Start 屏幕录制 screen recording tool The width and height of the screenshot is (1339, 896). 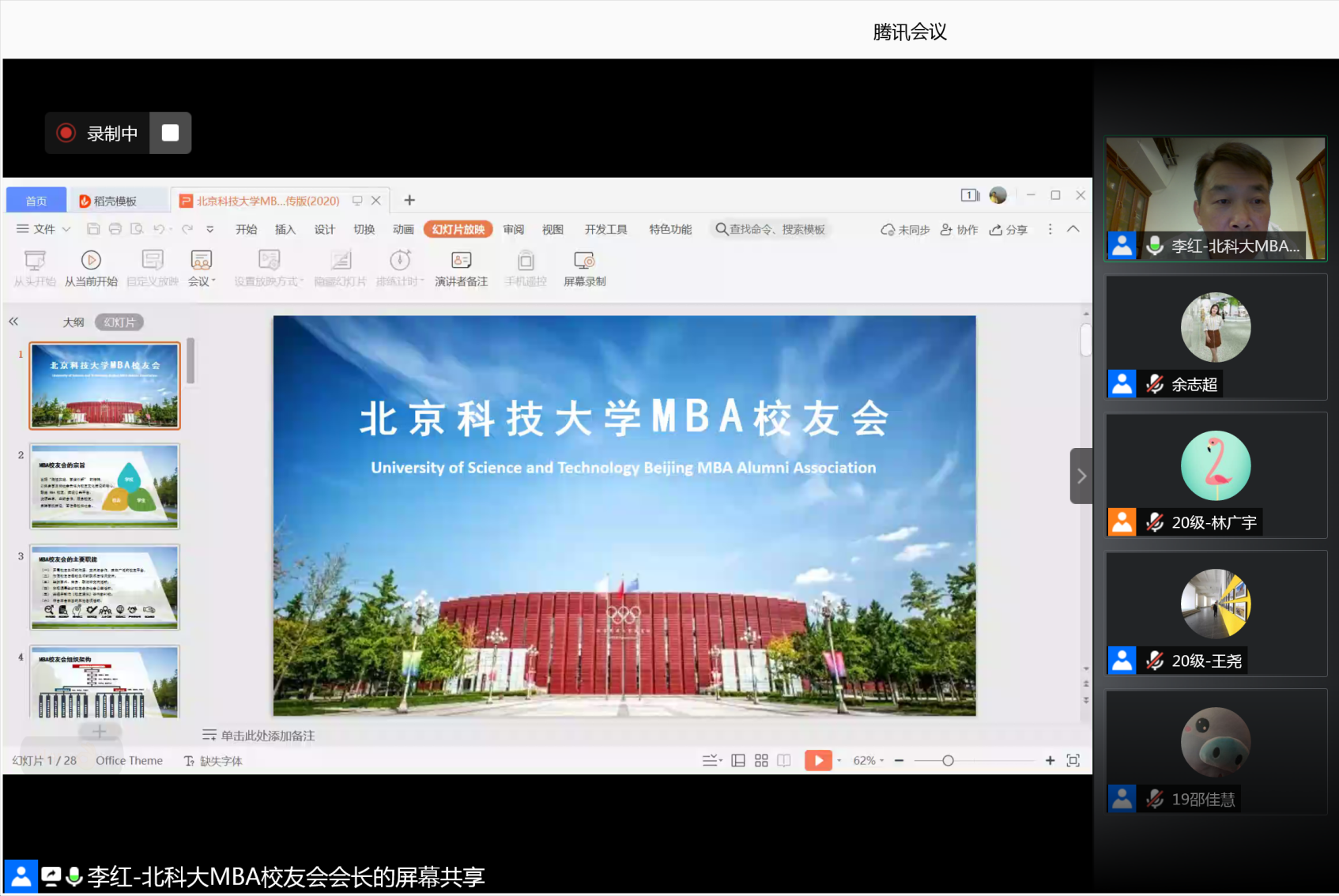pyautogui.click(x=584, y=261)
